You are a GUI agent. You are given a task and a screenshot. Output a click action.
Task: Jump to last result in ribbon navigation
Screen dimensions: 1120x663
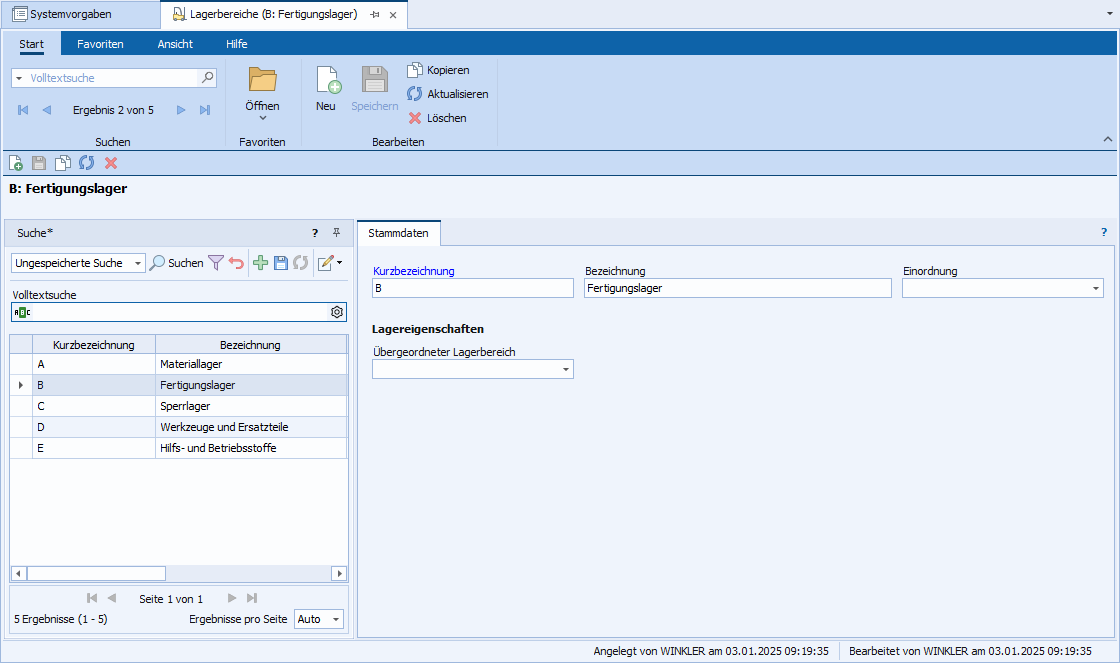click(x=205, y=110)
